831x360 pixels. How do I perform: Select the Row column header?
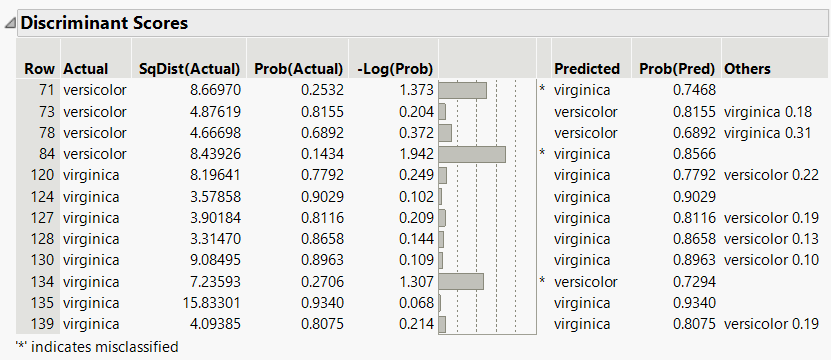(39, 69)
